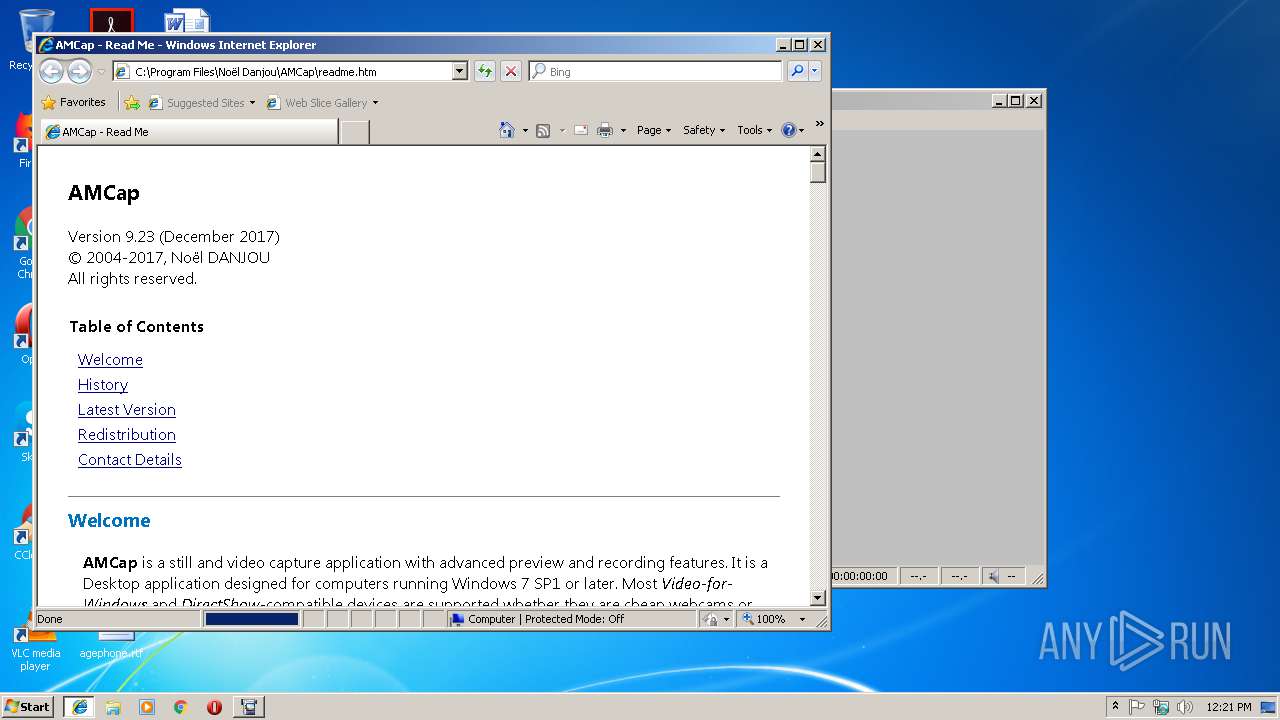Click the Bing search magnifier button
This screenshot has width=1280, height=720.
(797, 71)
